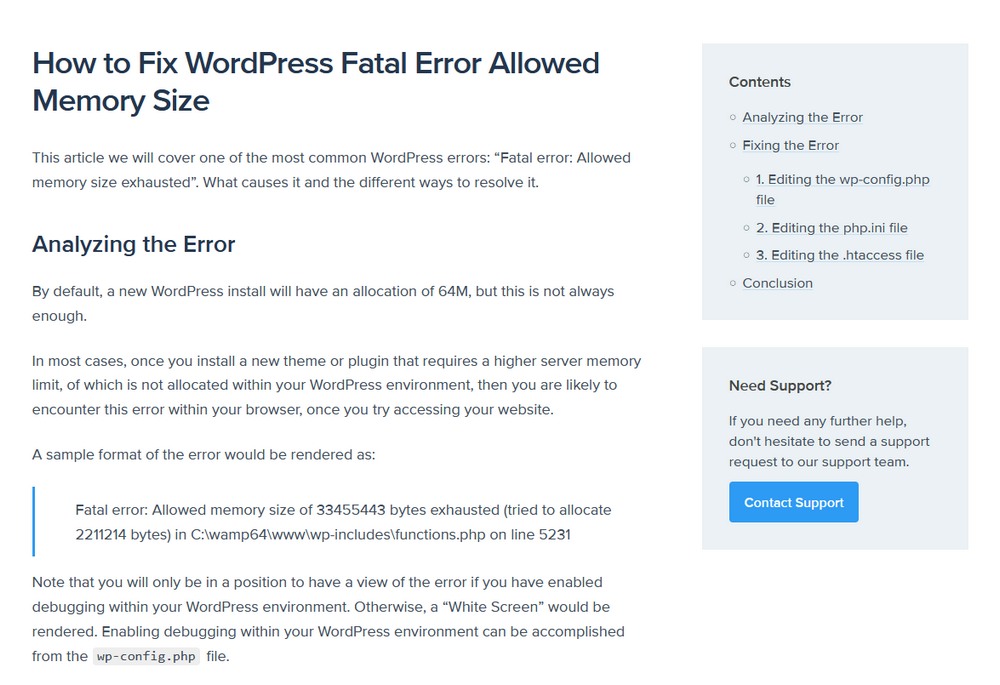Click the article title 'How to Fix WordPress Fatal Error'
Image resolution: width=1000 pixels, height=685 pixels.
(x=316, y=82)
